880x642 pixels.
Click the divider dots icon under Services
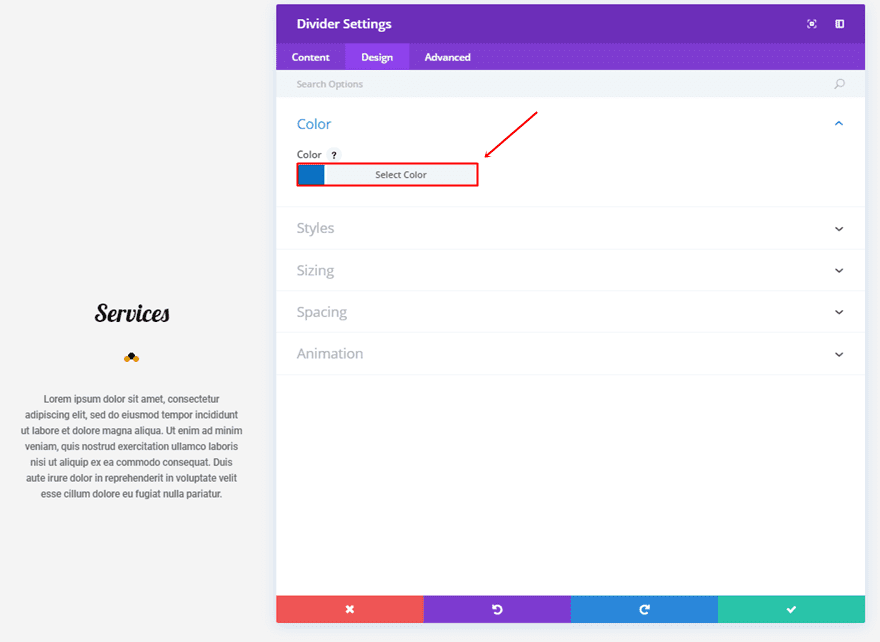click(131, 357)
